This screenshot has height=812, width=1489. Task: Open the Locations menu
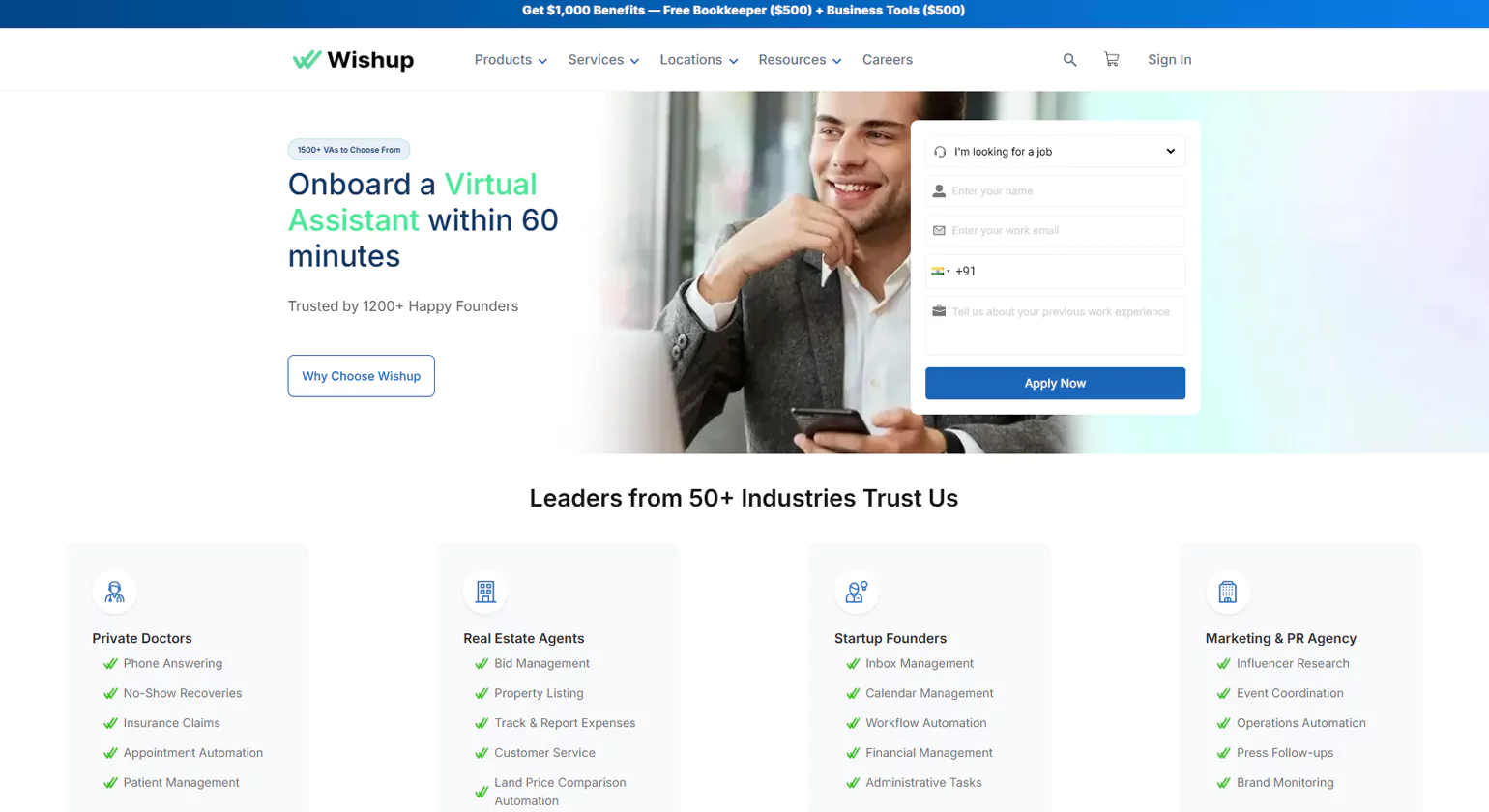(699, 59)
